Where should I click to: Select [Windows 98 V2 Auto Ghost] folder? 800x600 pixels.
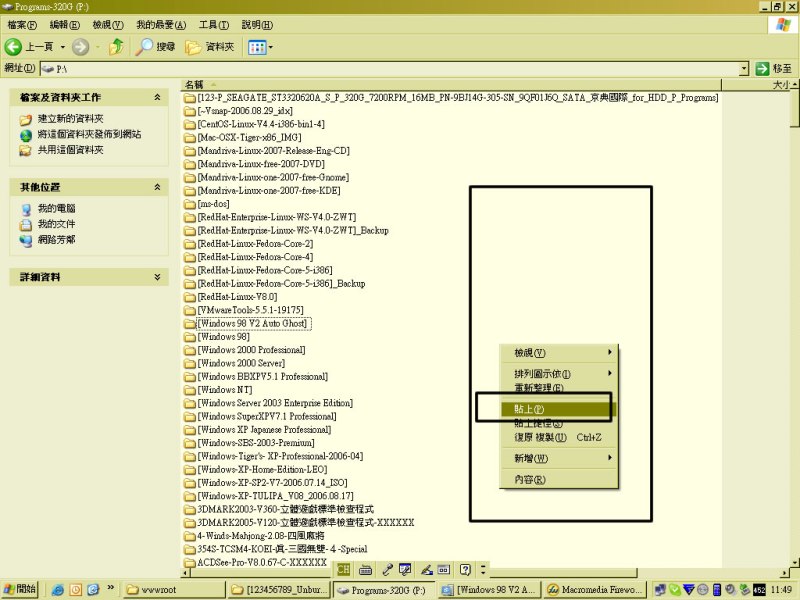point(253,323)
